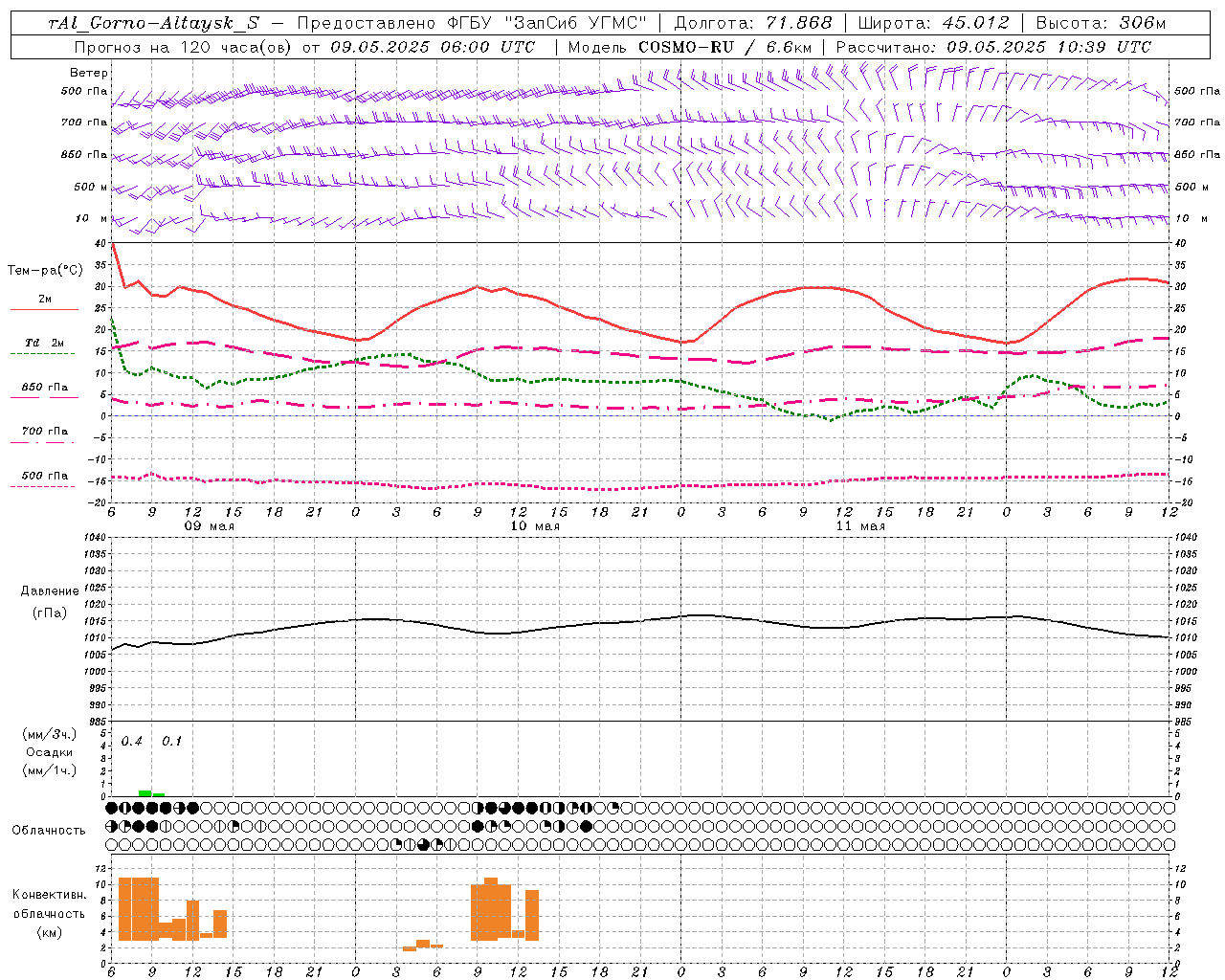Click the dash-dot 700 гПа legend line
Screen dimensions: 1225x980
click(x=42, y=443)
